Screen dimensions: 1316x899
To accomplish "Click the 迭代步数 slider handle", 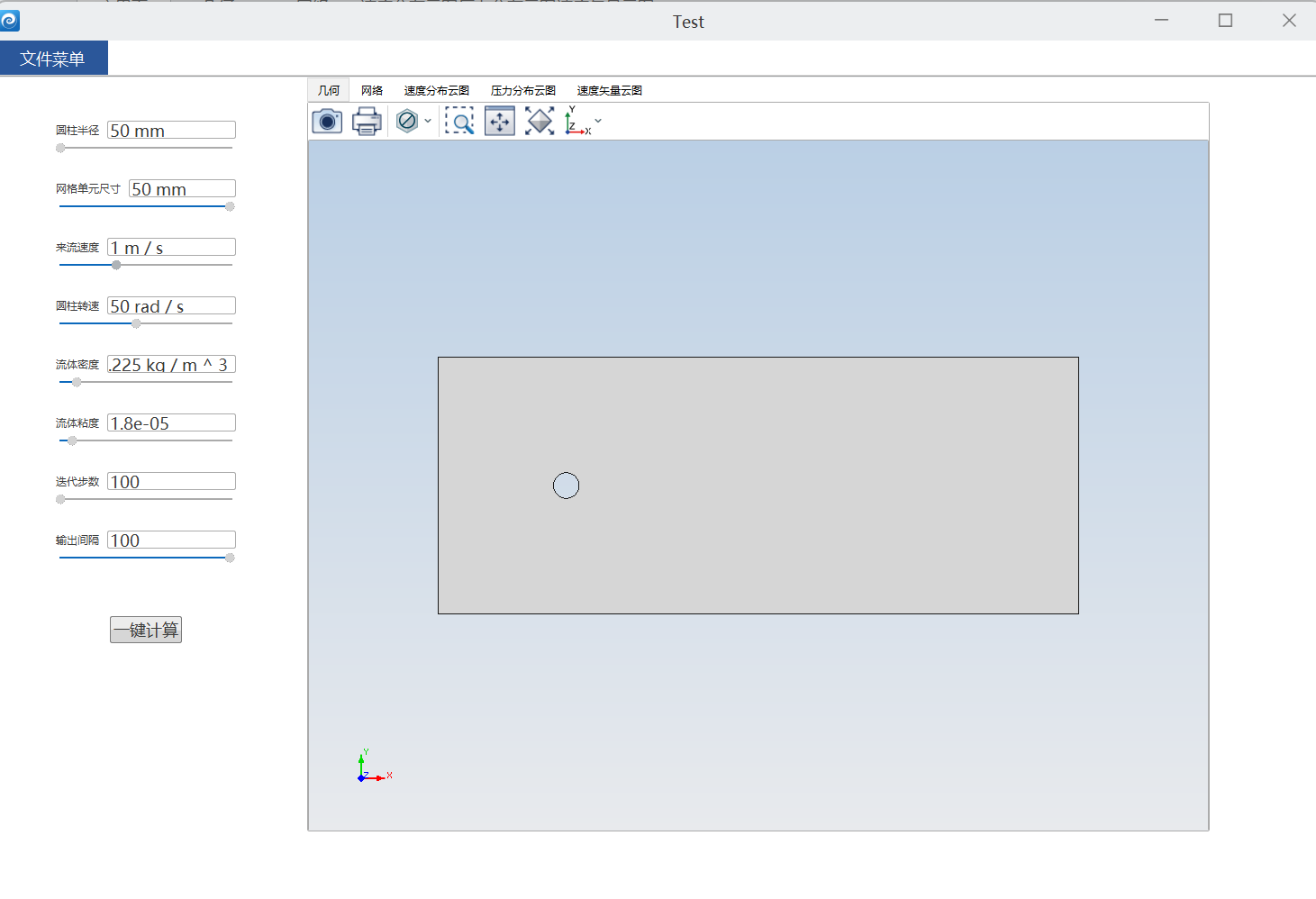I will pyautogui.click(x=60, y=499).
